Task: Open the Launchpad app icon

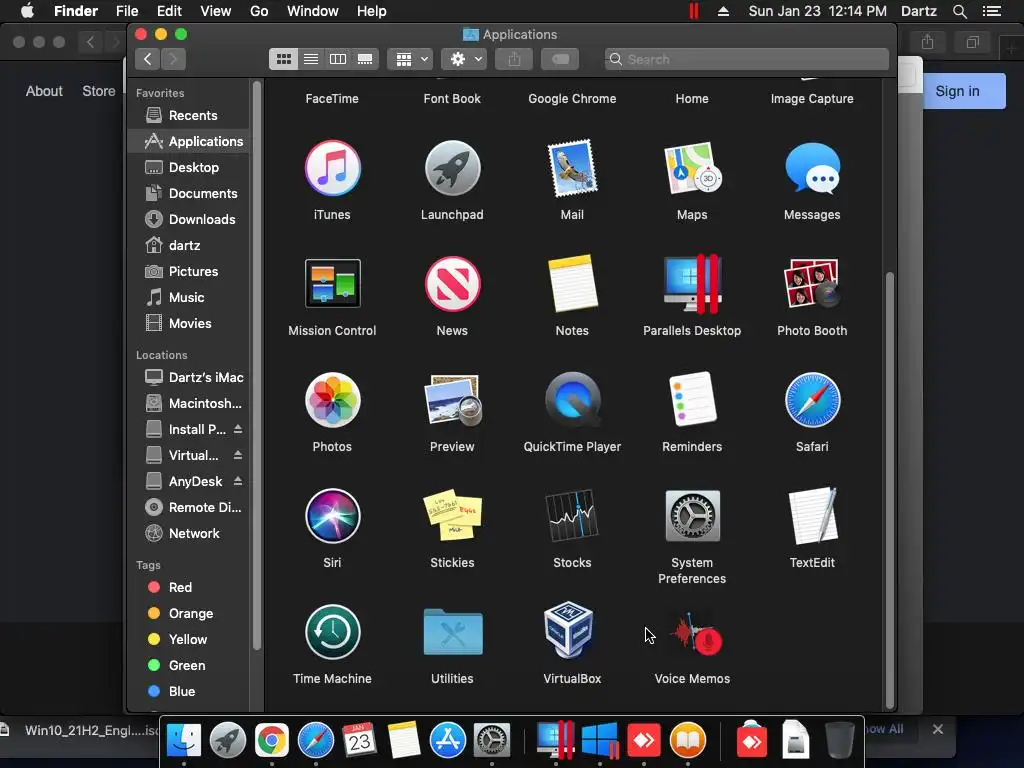Action: (x=452, y=168)
